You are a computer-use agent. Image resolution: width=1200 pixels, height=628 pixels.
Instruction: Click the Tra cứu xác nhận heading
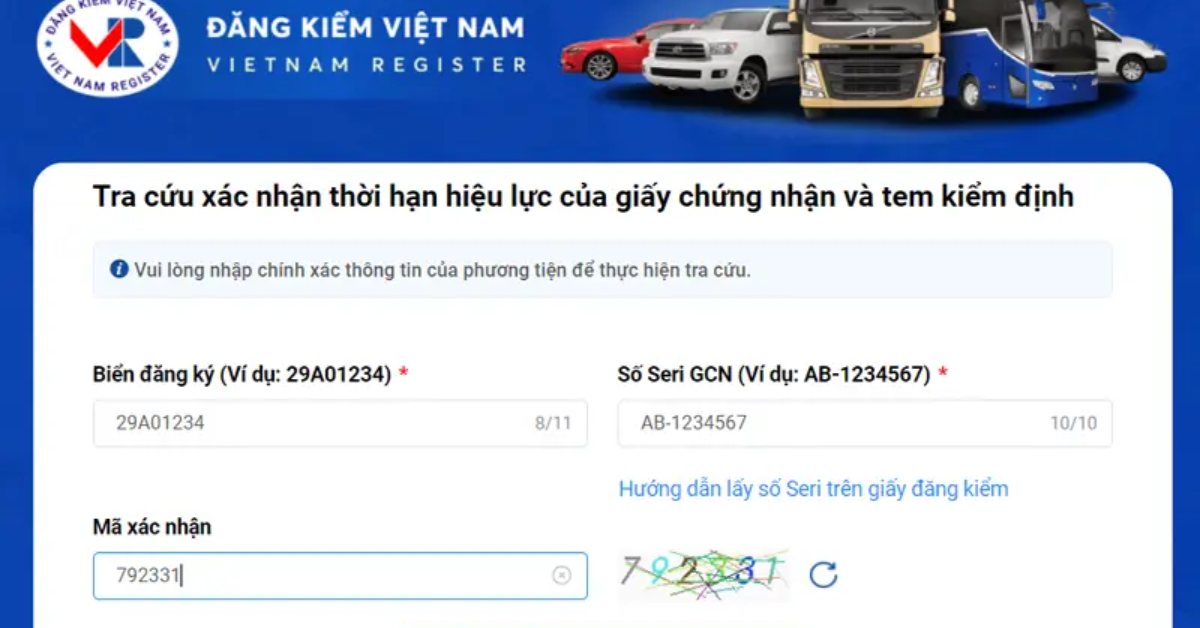(x=583, y=197)
